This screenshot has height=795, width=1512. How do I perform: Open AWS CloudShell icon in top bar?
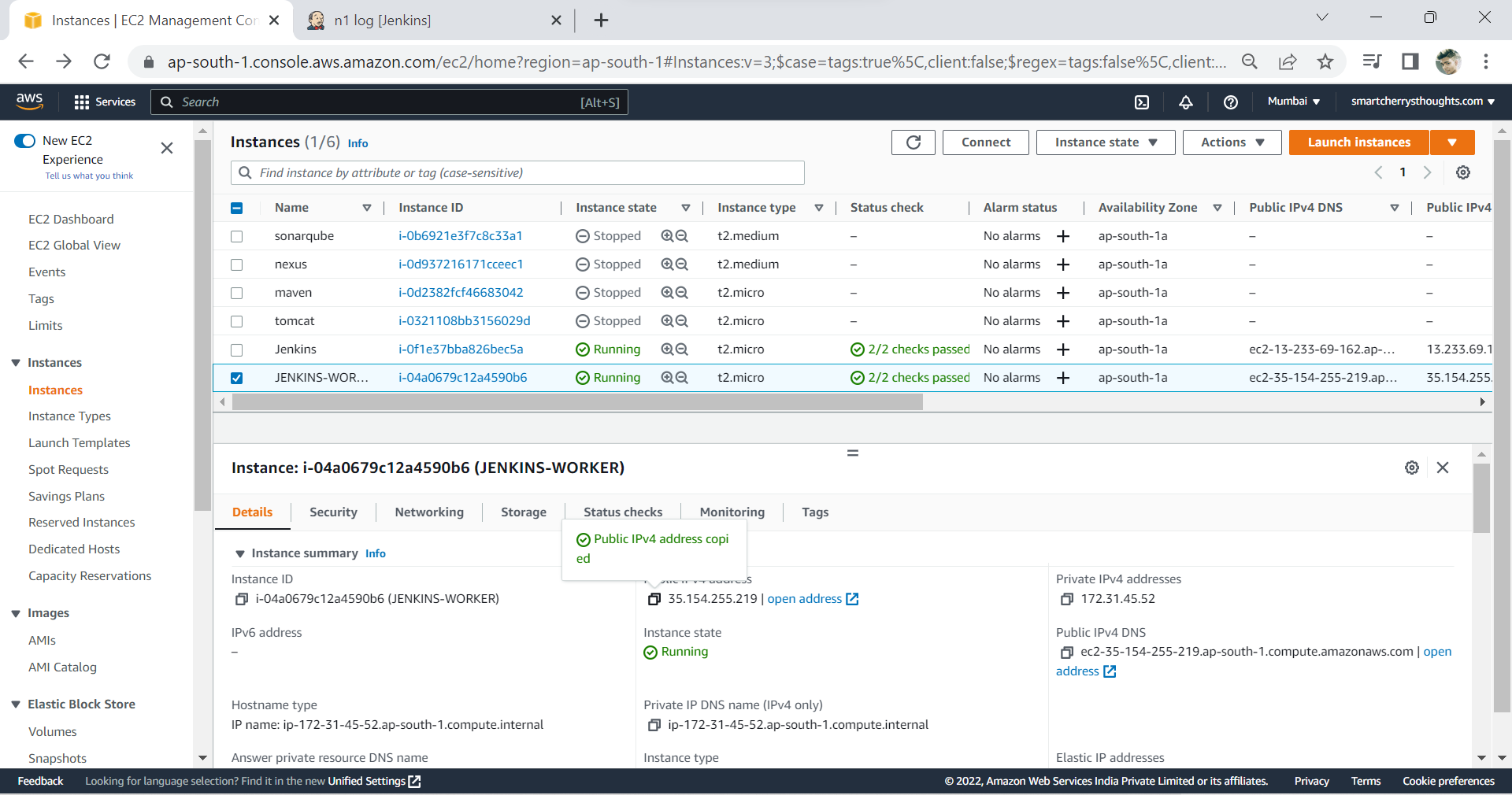click(x=1141, y=102)
